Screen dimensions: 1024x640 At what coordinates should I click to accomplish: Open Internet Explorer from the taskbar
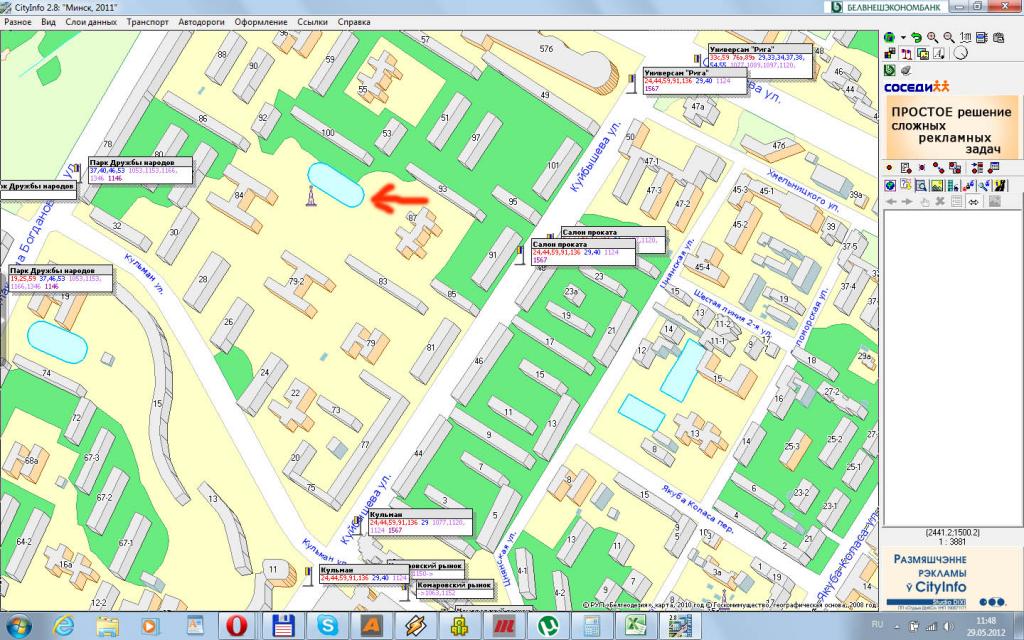[x=63, y=626]
